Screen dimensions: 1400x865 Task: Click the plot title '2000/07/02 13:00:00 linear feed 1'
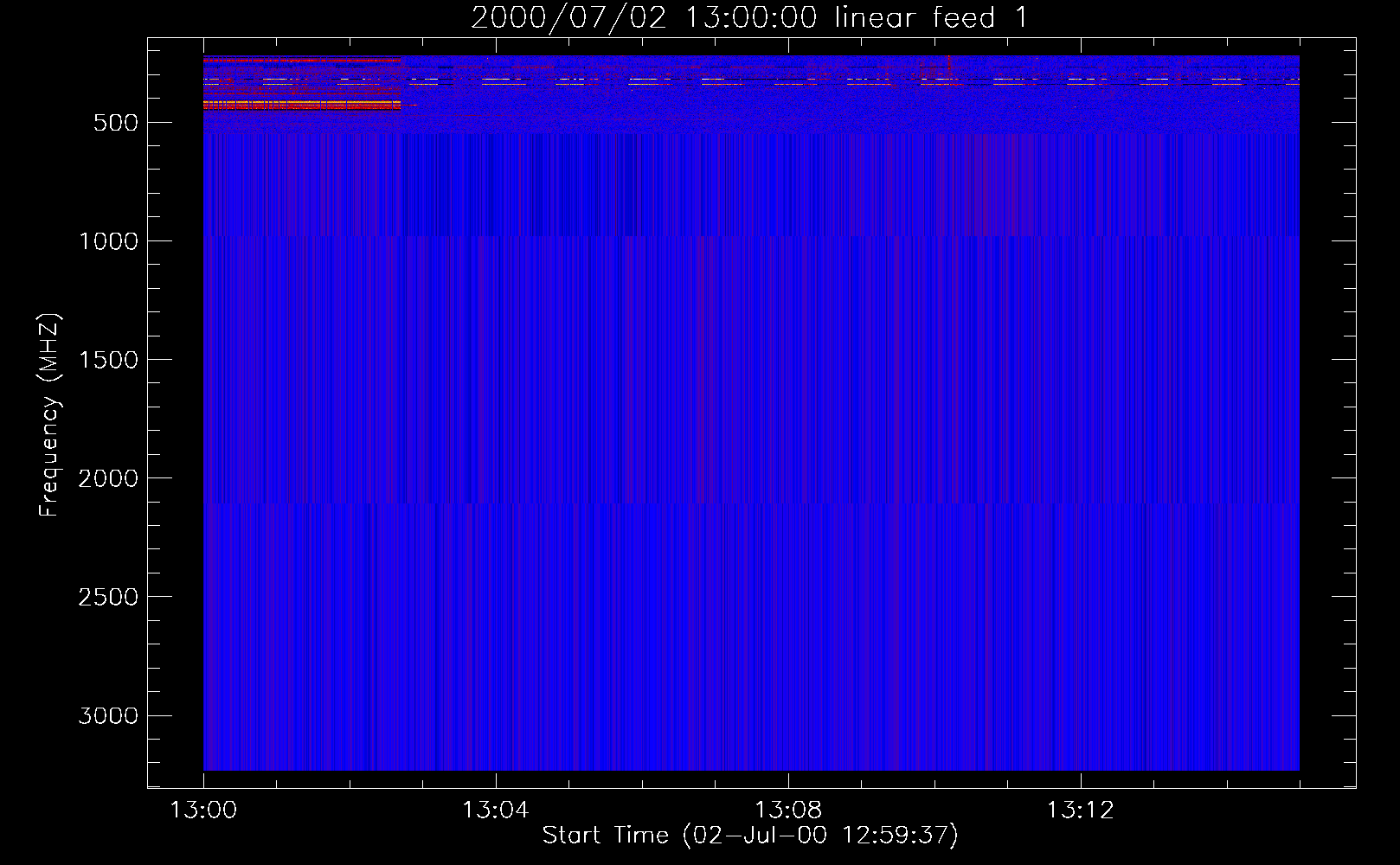coord(749,17)
